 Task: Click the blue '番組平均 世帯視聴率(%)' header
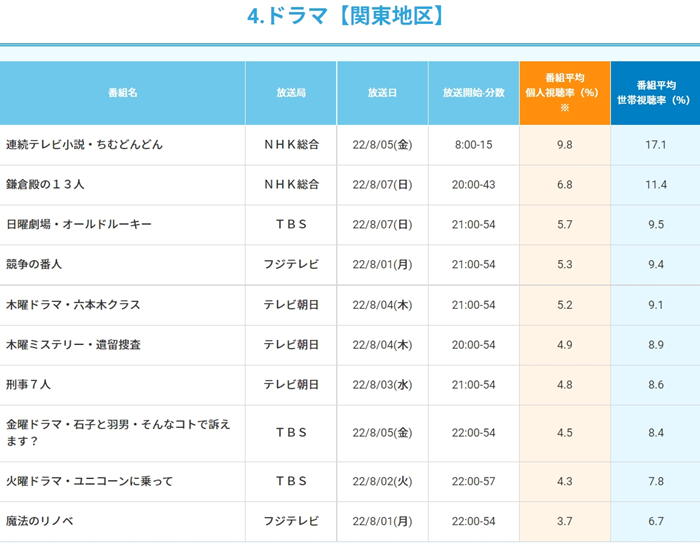click(x=655, y=93)
